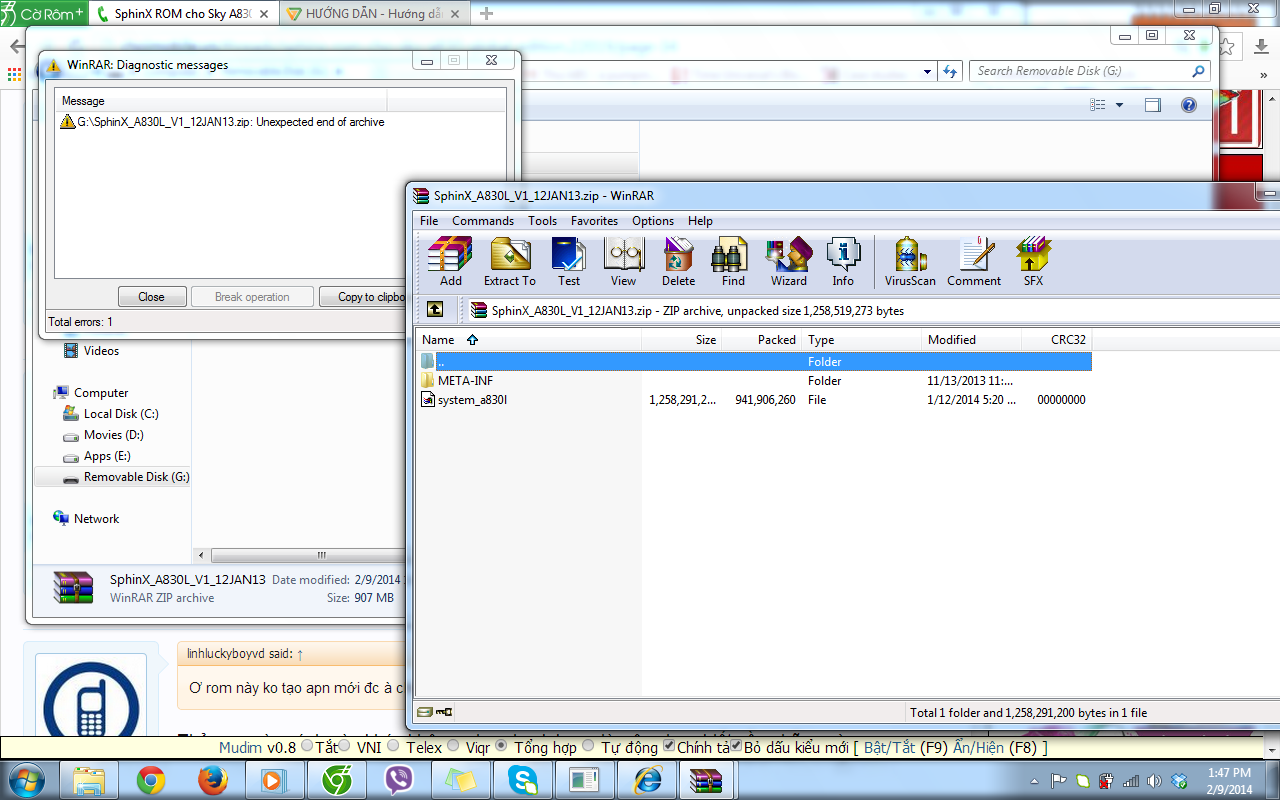1280x800 pixels.
Task: Click the SFX toolbar icon
Action: coord(1033,262)
